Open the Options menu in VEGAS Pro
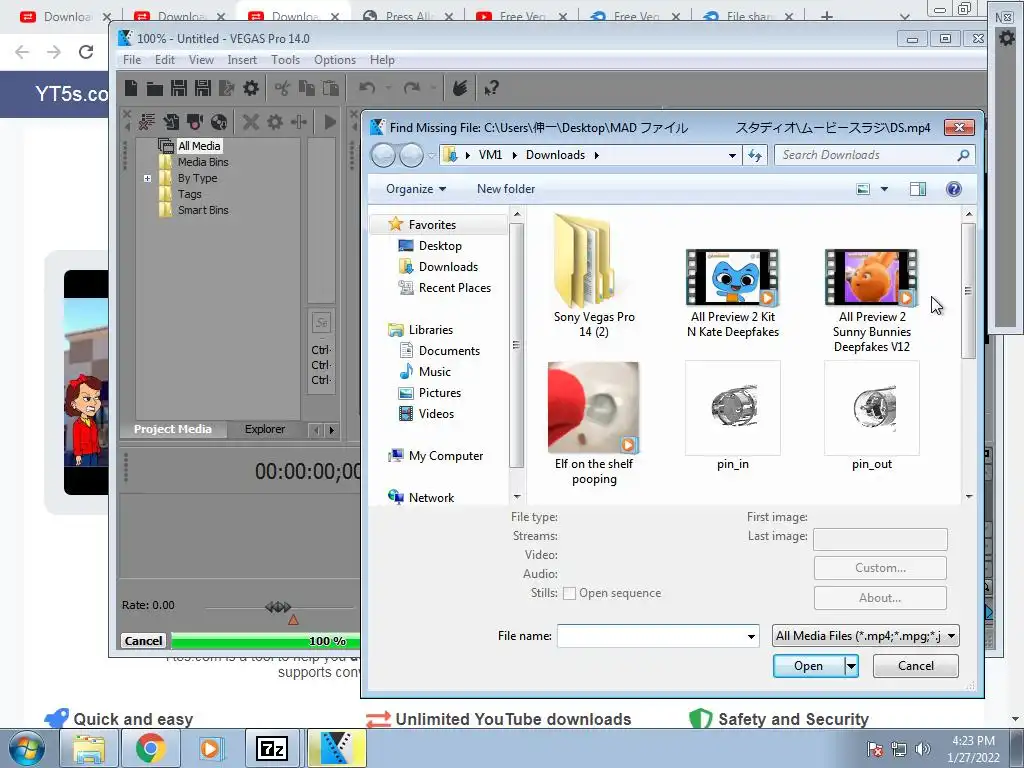 tap(334, 59)
